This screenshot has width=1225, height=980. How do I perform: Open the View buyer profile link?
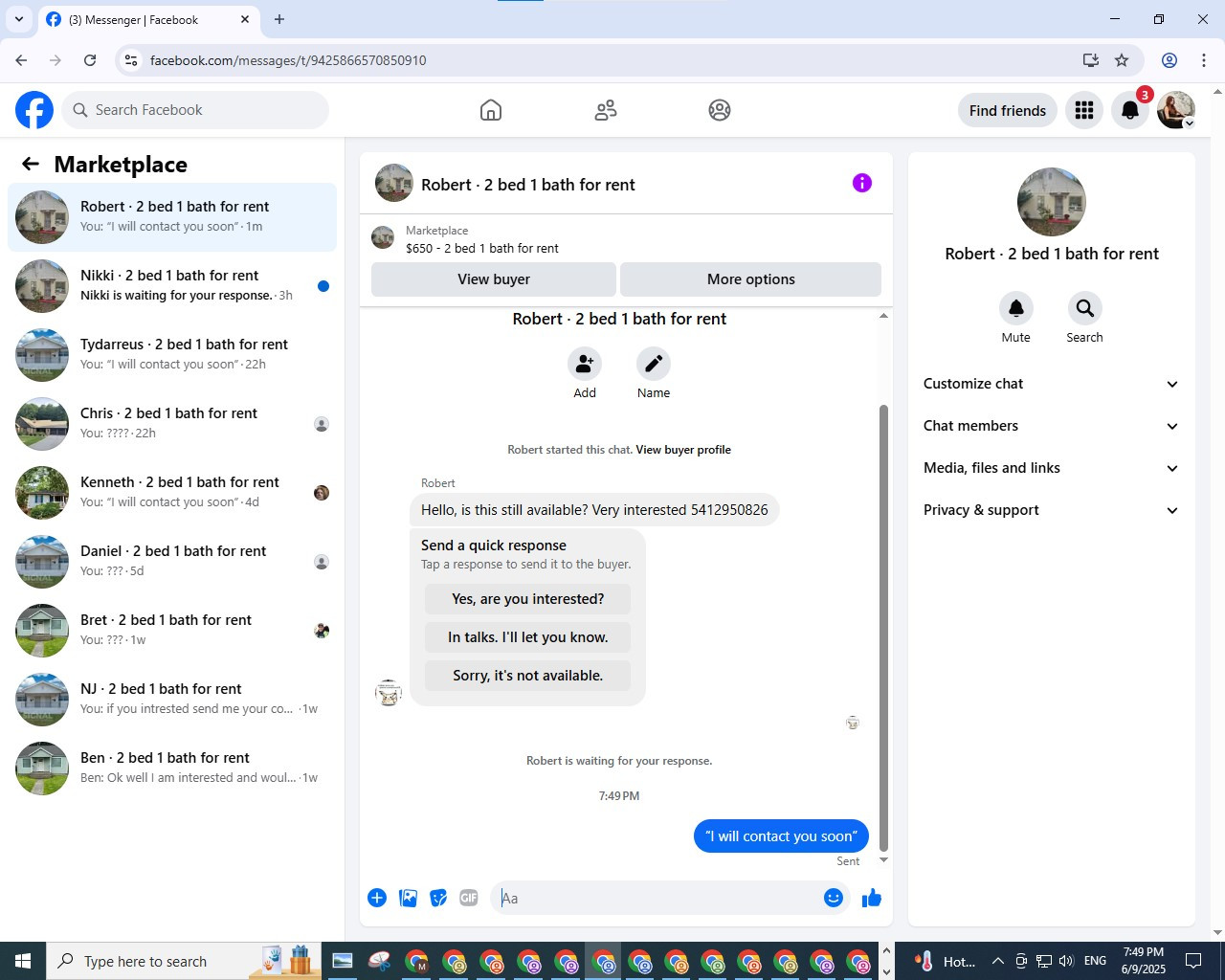[x=683, y=450]
